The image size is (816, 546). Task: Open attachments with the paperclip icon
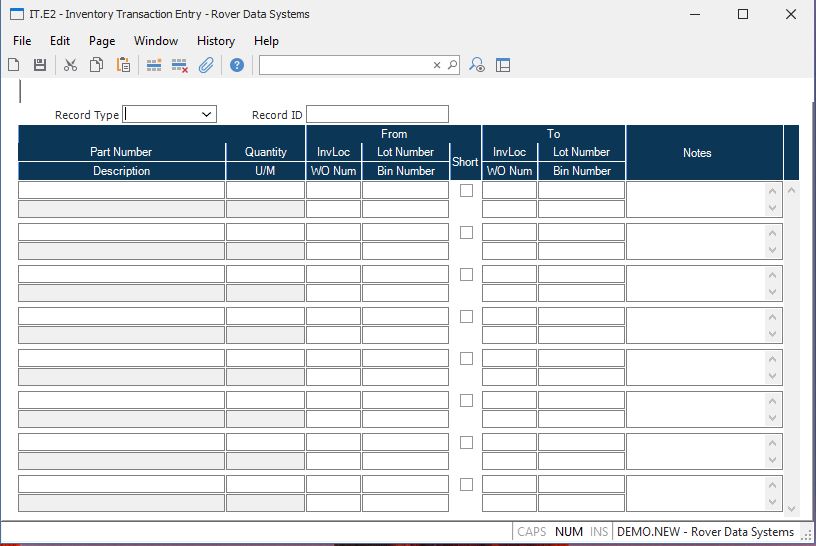point(206,65)
